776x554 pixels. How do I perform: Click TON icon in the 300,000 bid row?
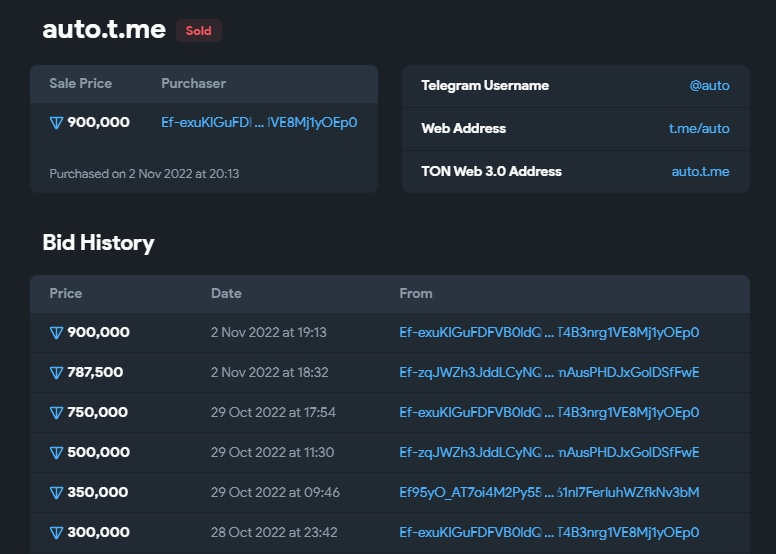(x=56, y=533)
